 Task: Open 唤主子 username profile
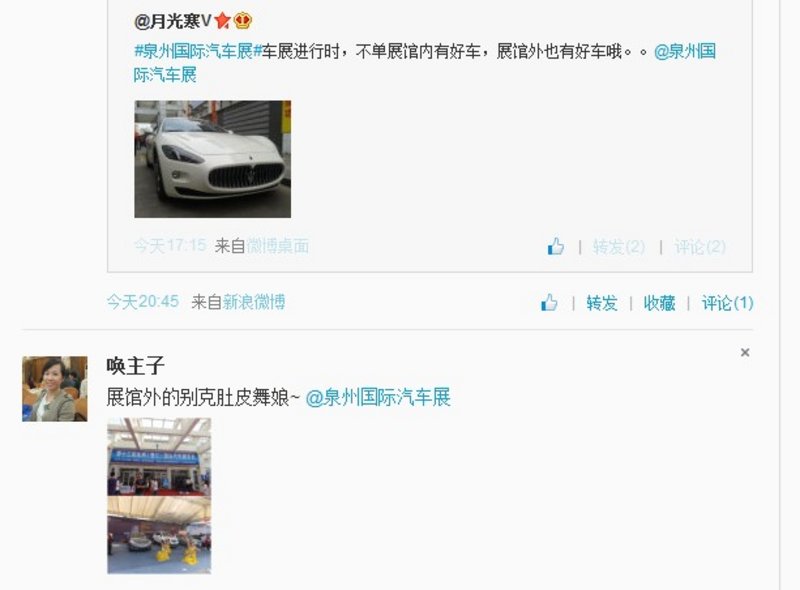point(135,366)
